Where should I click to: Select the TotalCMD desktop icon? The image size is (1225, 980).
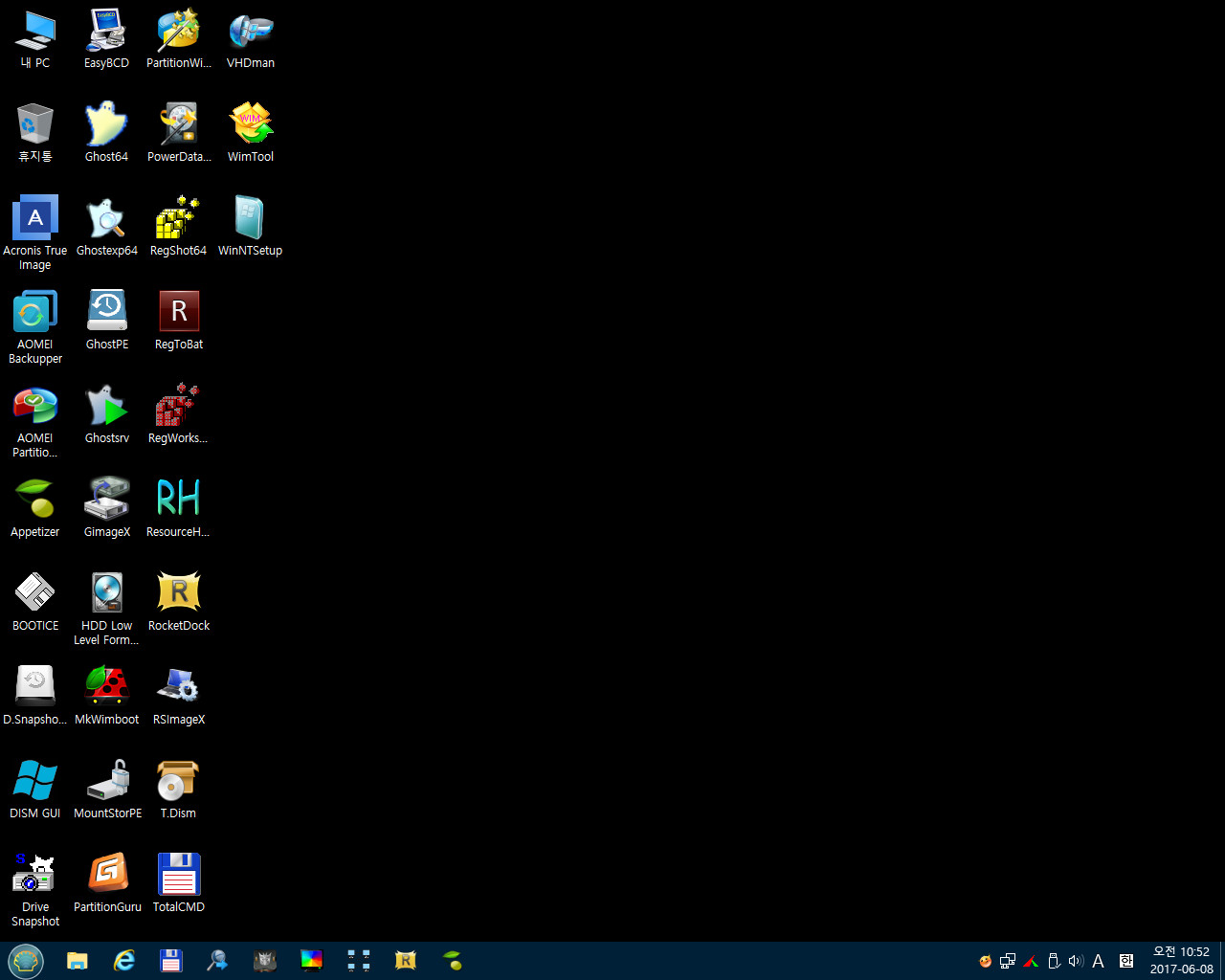179,883
